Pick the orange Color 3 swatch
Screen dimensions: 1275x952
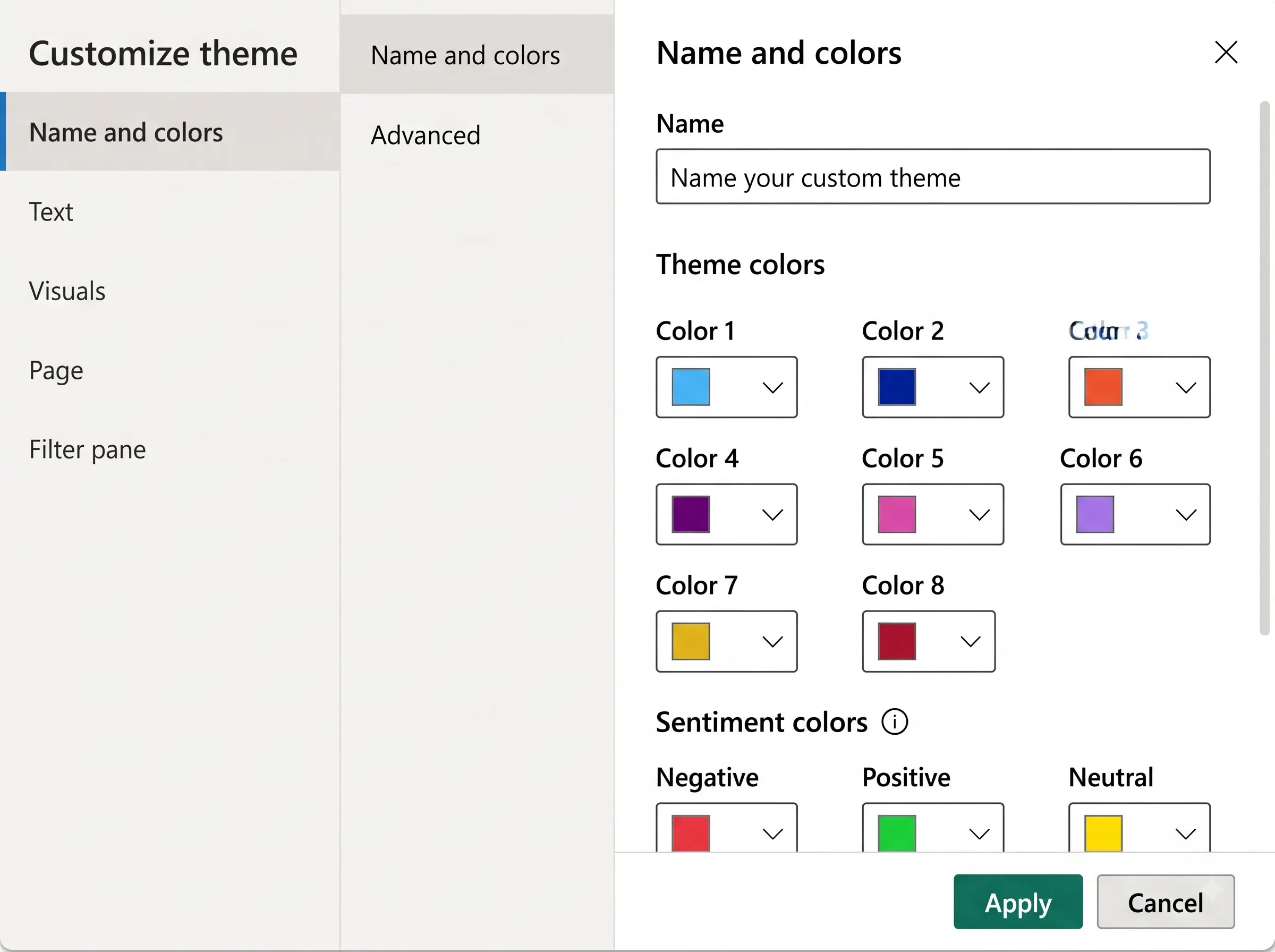(1103, 387)
